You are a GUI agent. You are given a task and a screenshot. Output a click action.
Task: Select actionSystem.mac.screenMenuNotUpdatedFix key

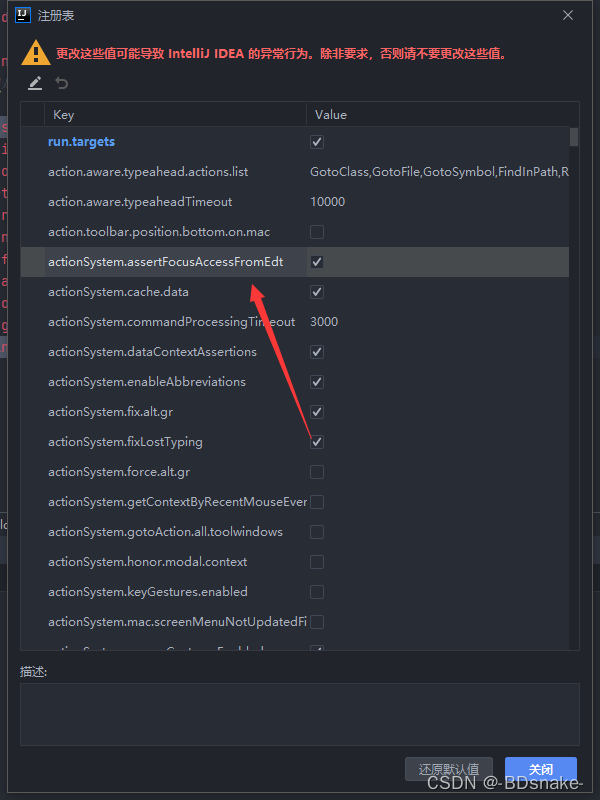[178, 622]
